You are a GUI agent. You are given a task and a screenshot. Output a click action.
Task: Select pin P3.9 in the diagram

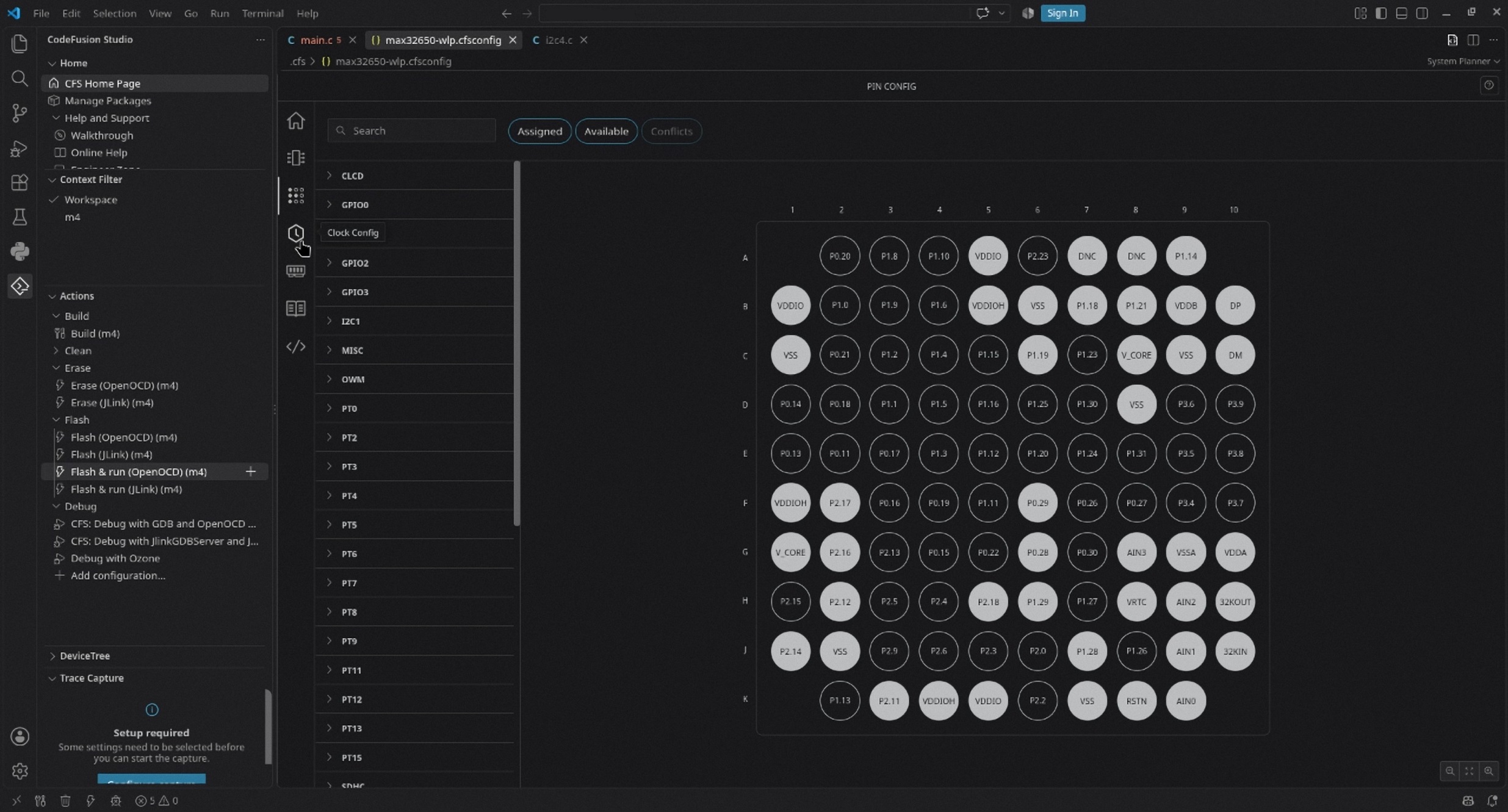(1235, 404)
